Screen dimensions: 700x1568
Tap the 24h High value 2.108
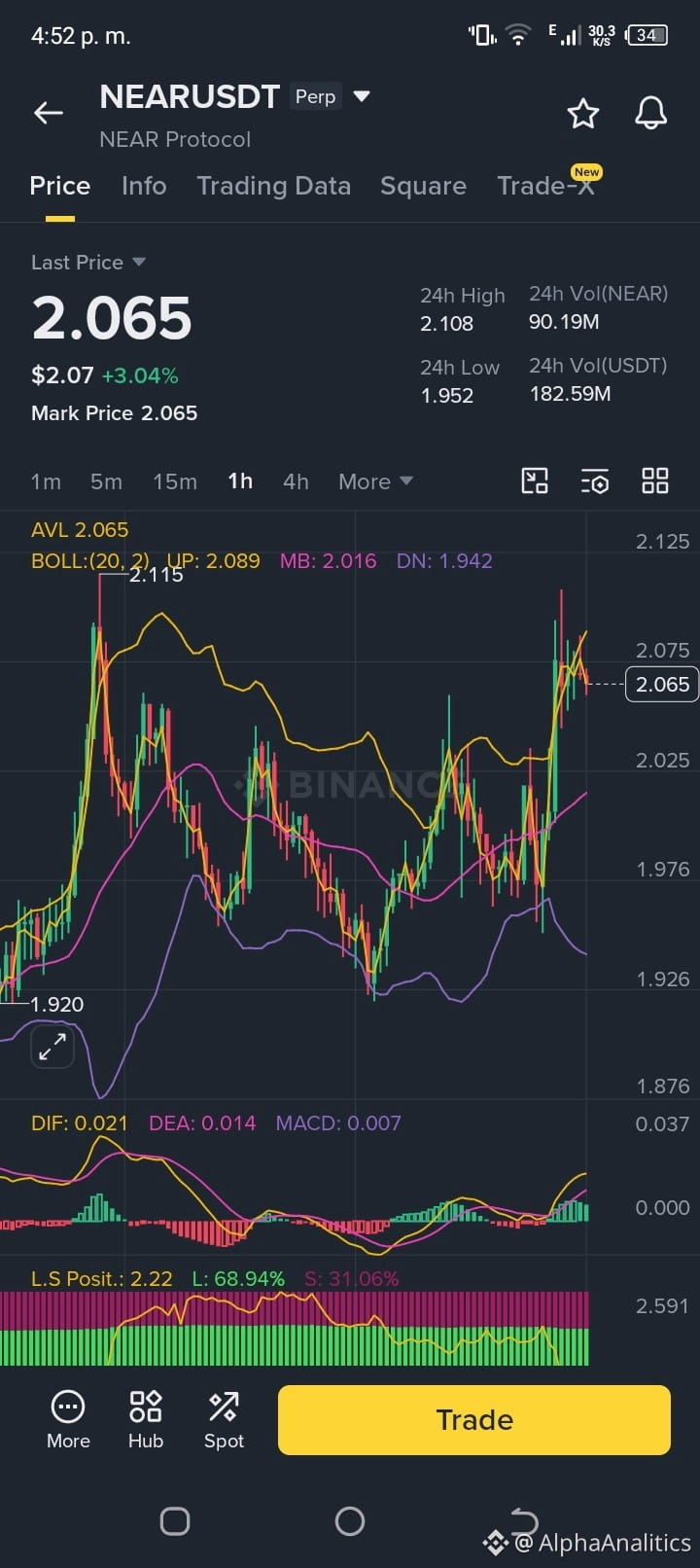[x=447, y=324]
